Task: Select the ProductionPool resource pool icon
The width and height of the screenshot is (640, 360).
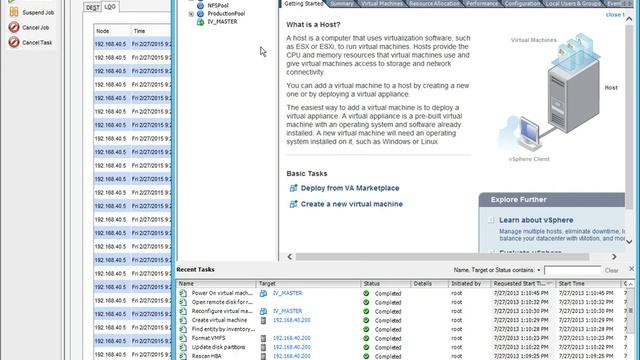Action: pos(200,13)
